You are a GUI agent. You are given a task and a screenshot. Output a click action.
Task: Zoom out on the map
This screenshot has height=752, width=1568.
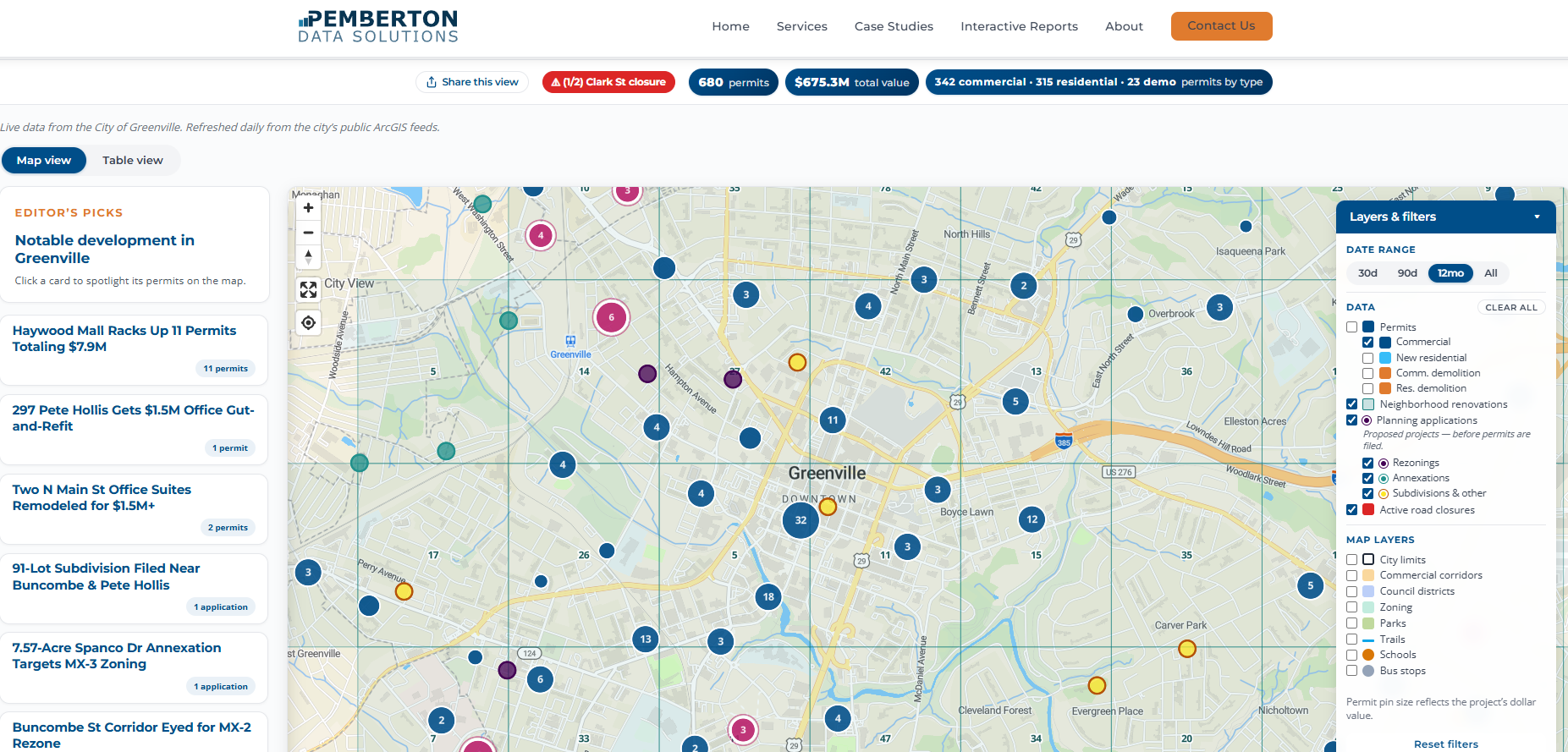pyautogui.click(x=308, y=233)
